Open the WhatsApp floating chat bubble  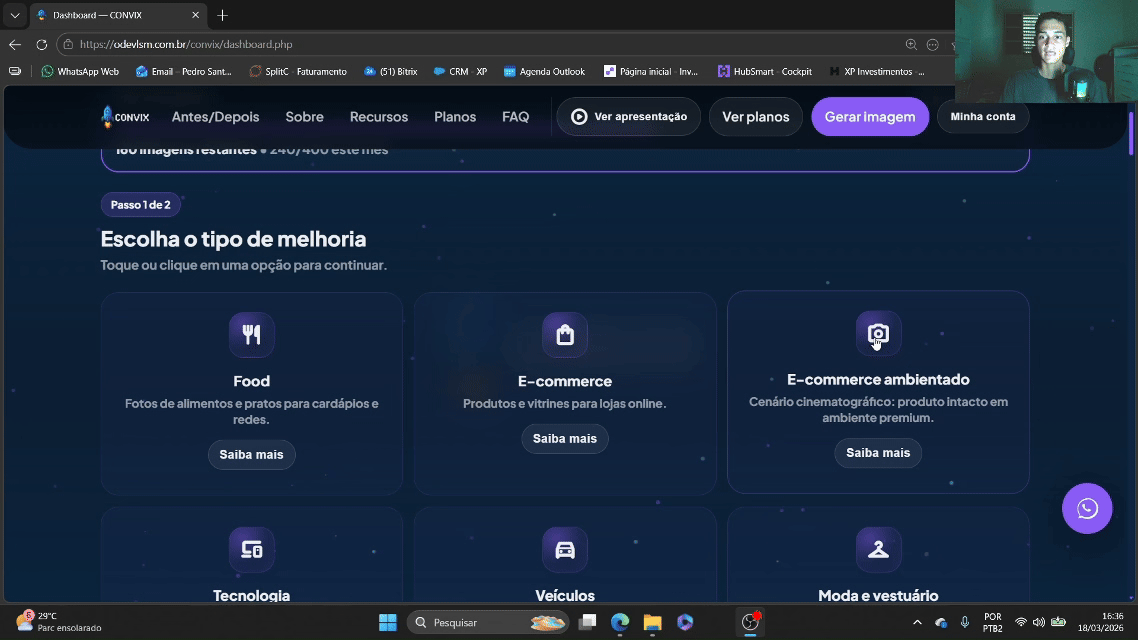pos(1087,508)
